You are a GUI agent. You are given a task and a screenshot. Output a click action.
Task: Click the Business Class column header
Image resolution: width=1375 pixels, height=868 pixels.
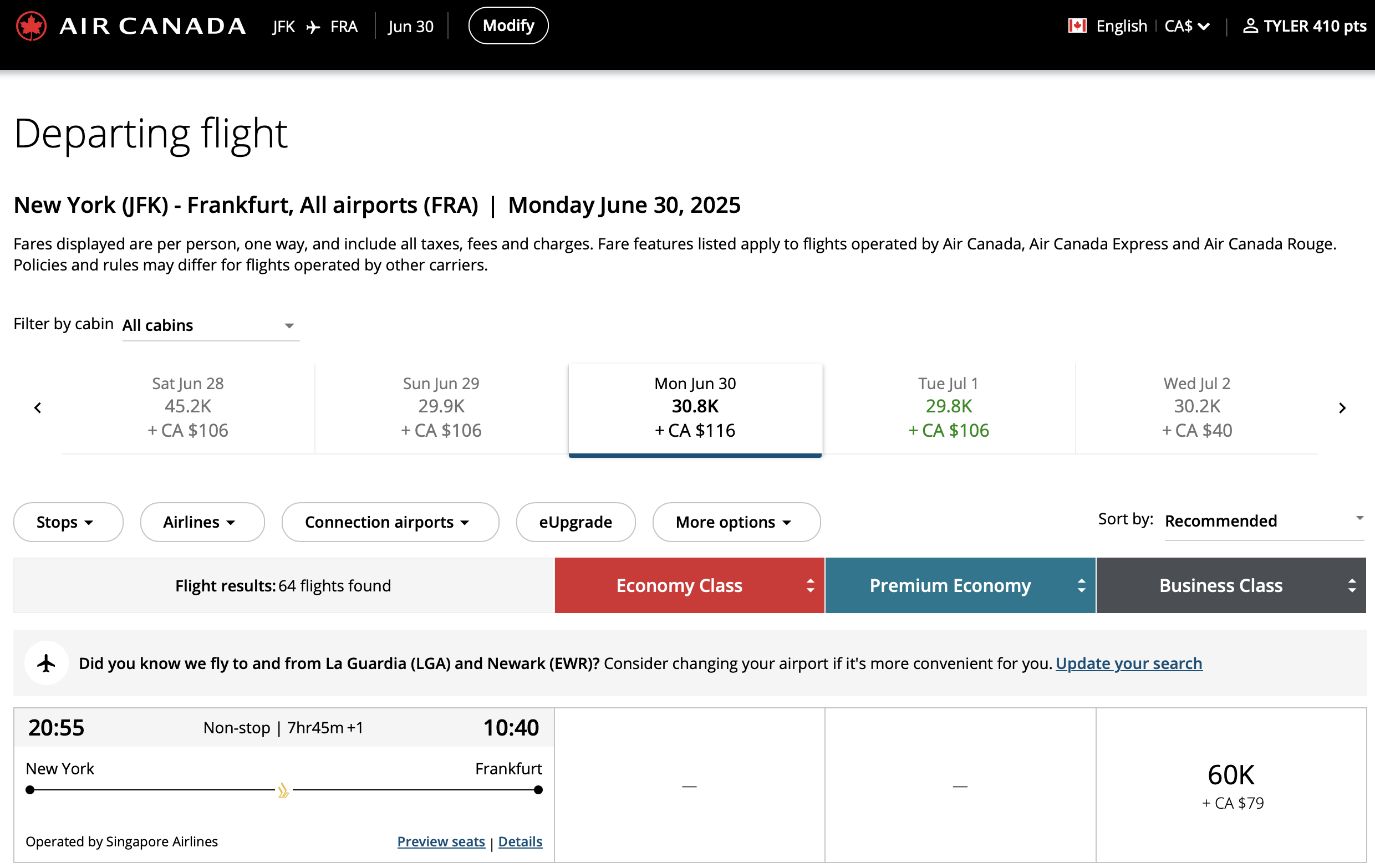pos(1231,585)
